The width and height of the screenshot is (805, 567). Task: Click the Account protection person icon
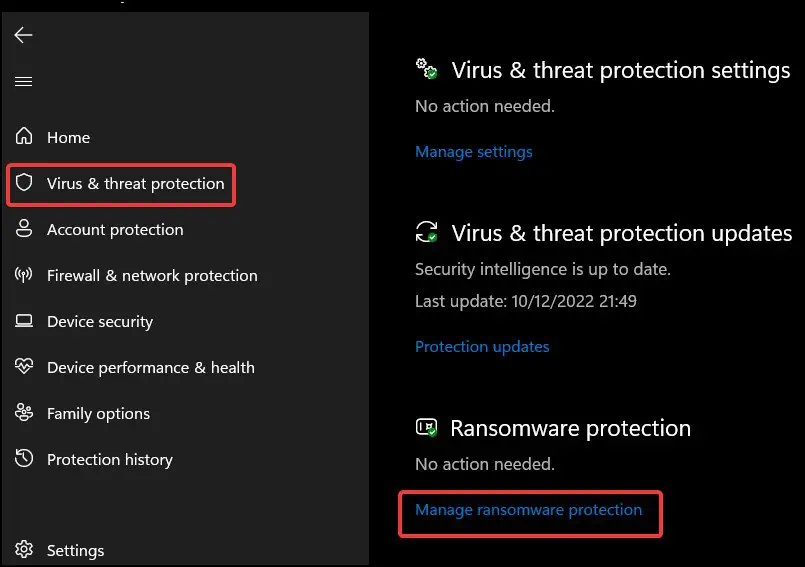tap(25, 229)
